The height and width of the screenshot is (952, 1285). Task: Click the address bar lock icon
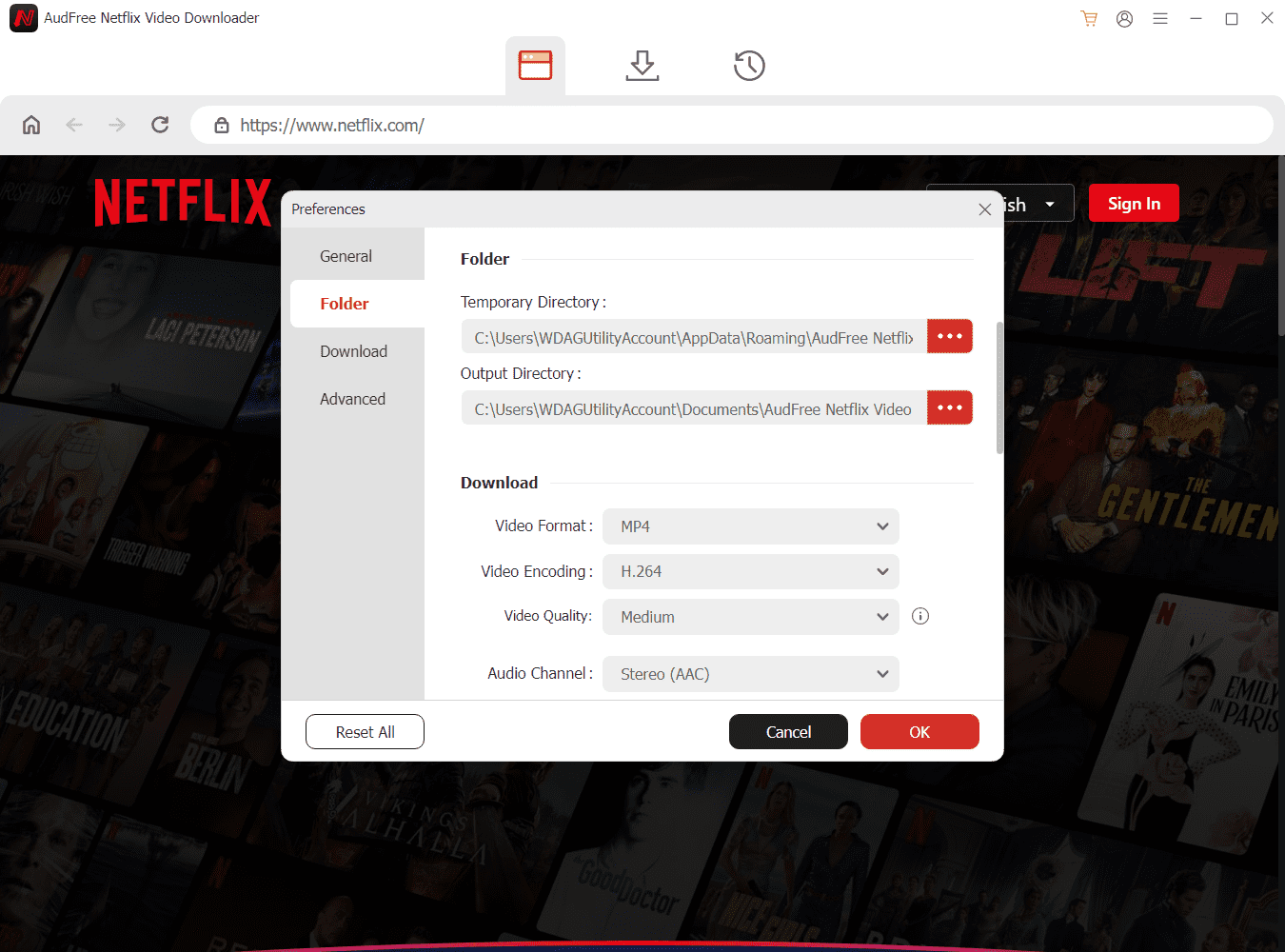click(222, 125)
